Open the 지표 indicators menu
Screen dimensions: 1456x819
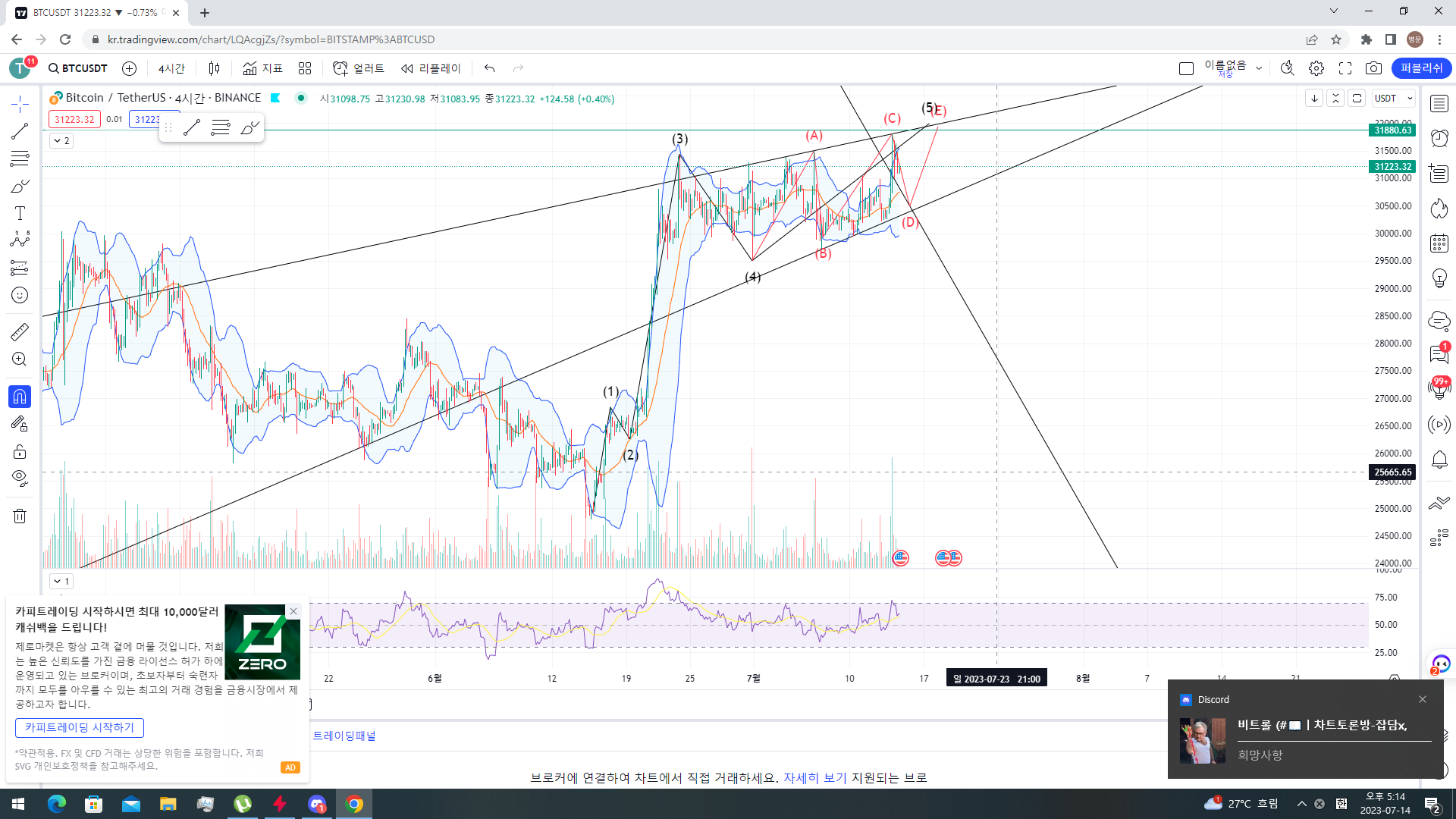(262, 68)
